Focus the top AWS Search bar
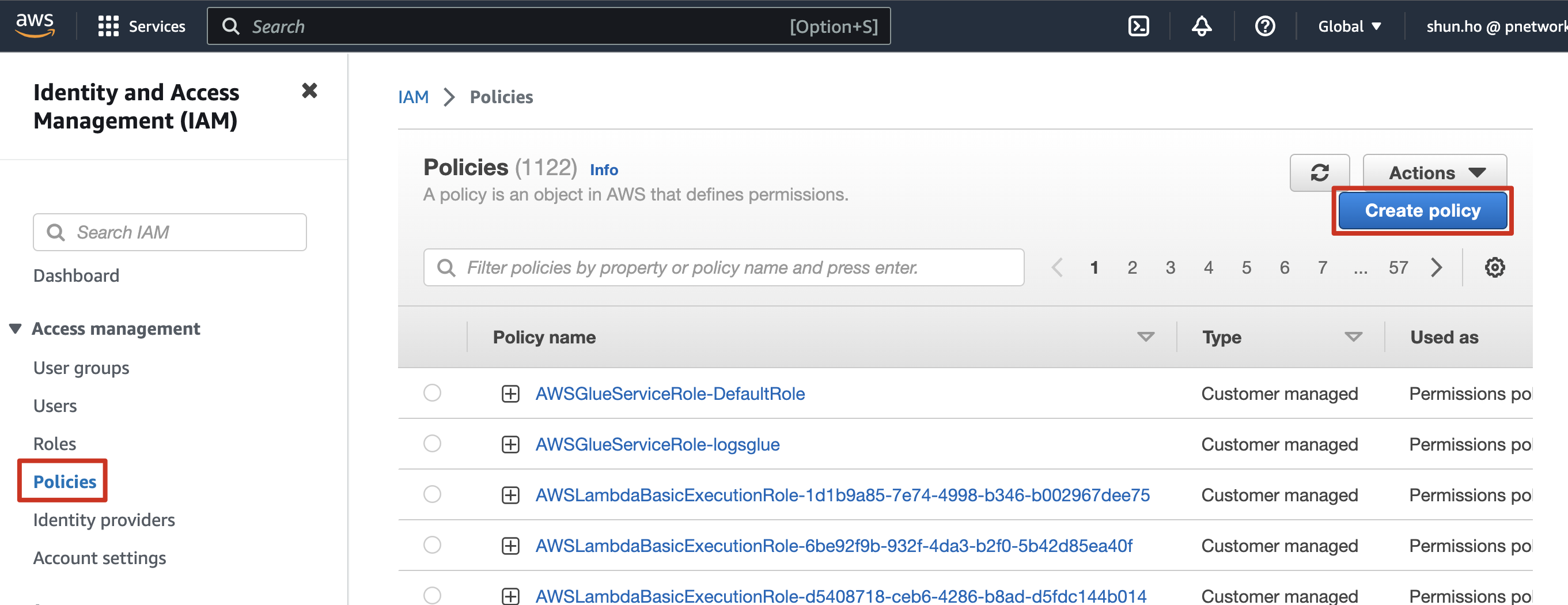Viewport: 1568px width, 605px height. 548,26
